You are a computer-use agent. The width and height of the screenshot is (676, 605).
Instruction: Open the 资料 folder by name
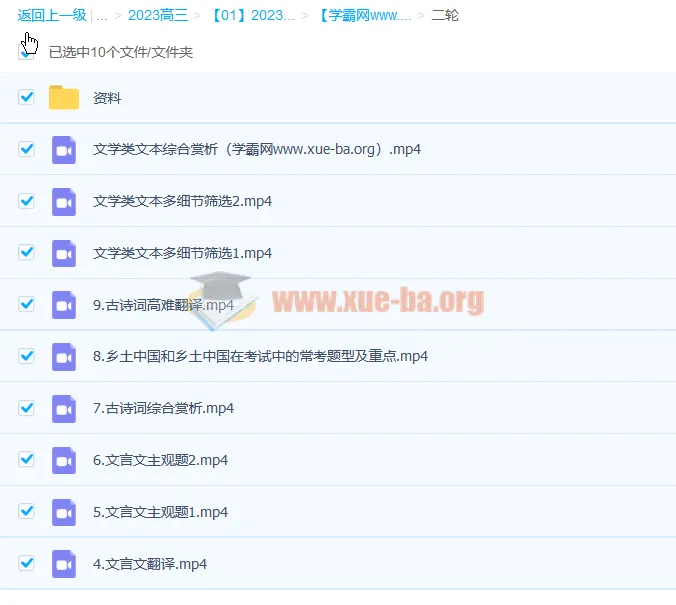[107, 98]
